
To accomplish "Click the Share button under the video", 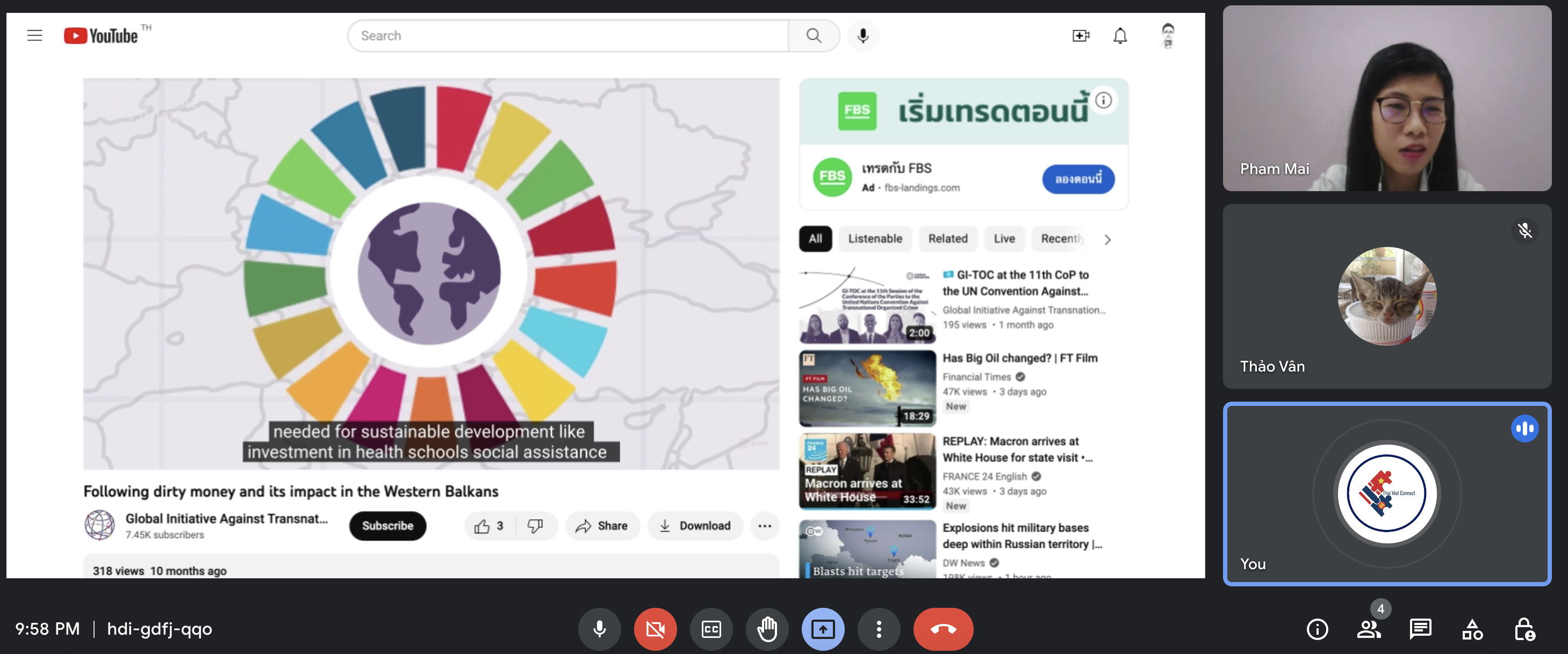I will [601, 526].
